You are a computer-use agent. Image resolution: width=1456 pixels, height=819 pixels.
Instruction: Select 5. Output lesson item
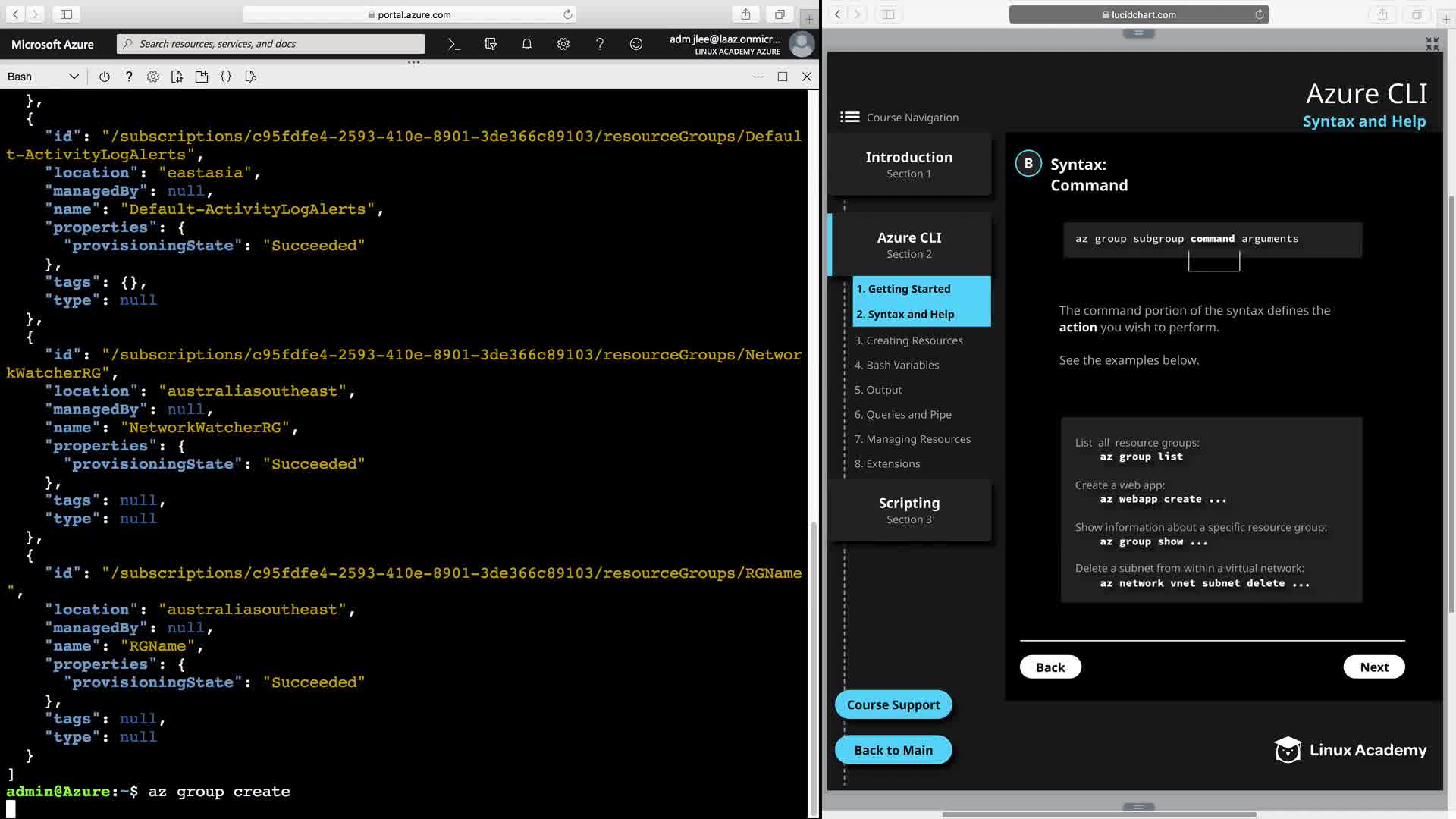point(878,390)
